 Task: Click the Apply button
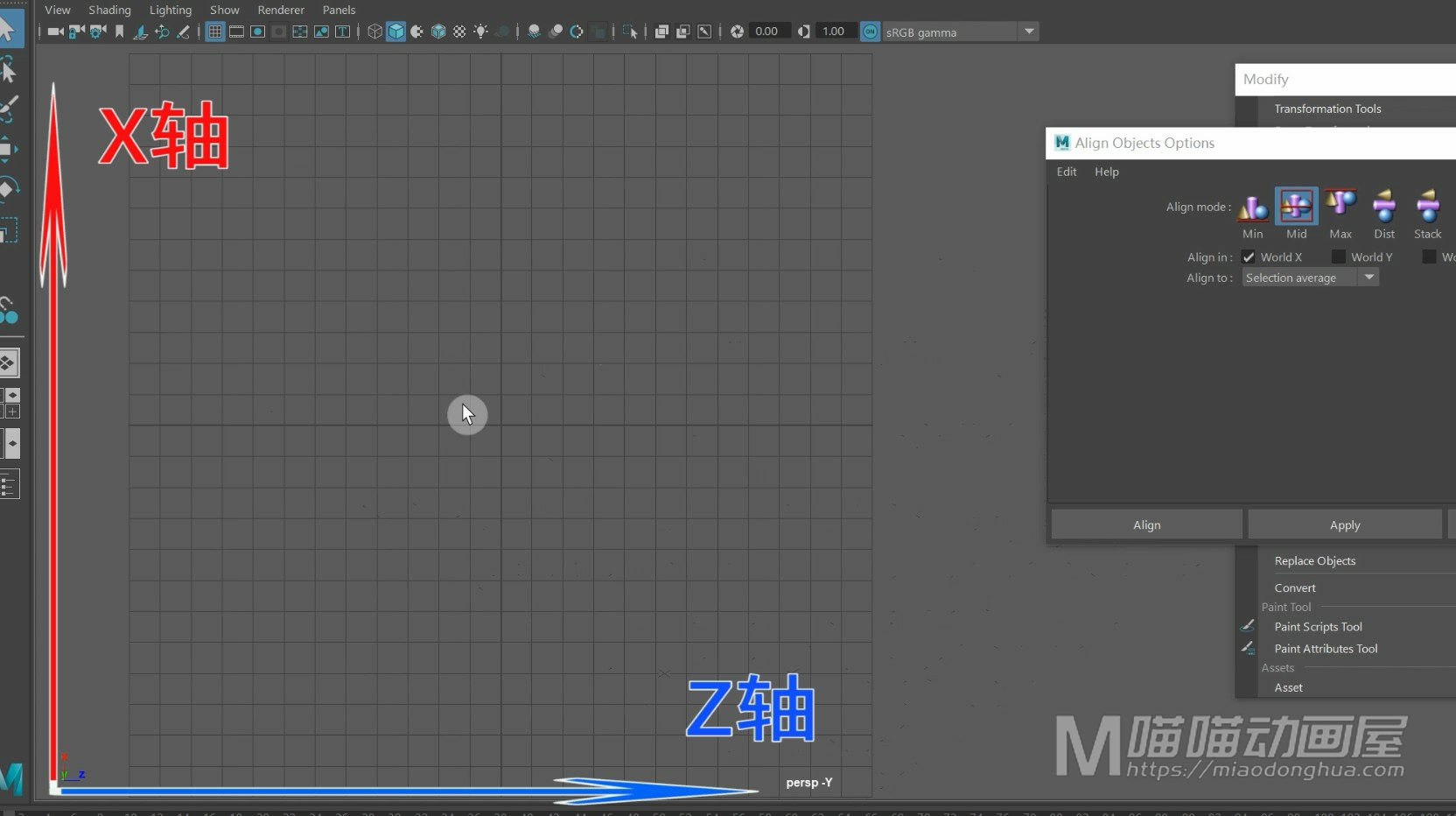[1345, 524]
